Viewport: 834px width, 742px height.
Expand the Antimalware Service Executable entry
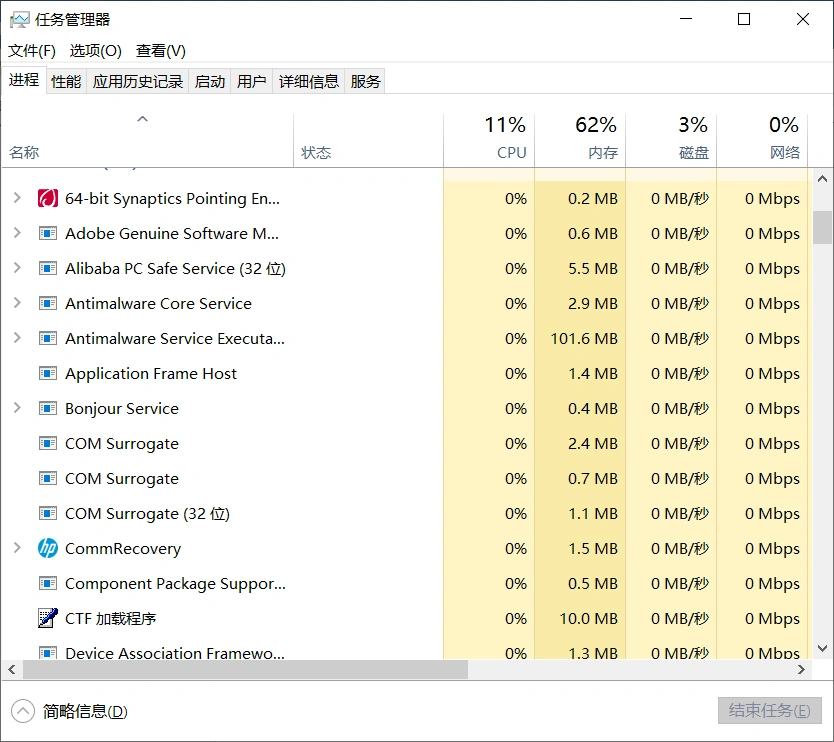[17, 339]
